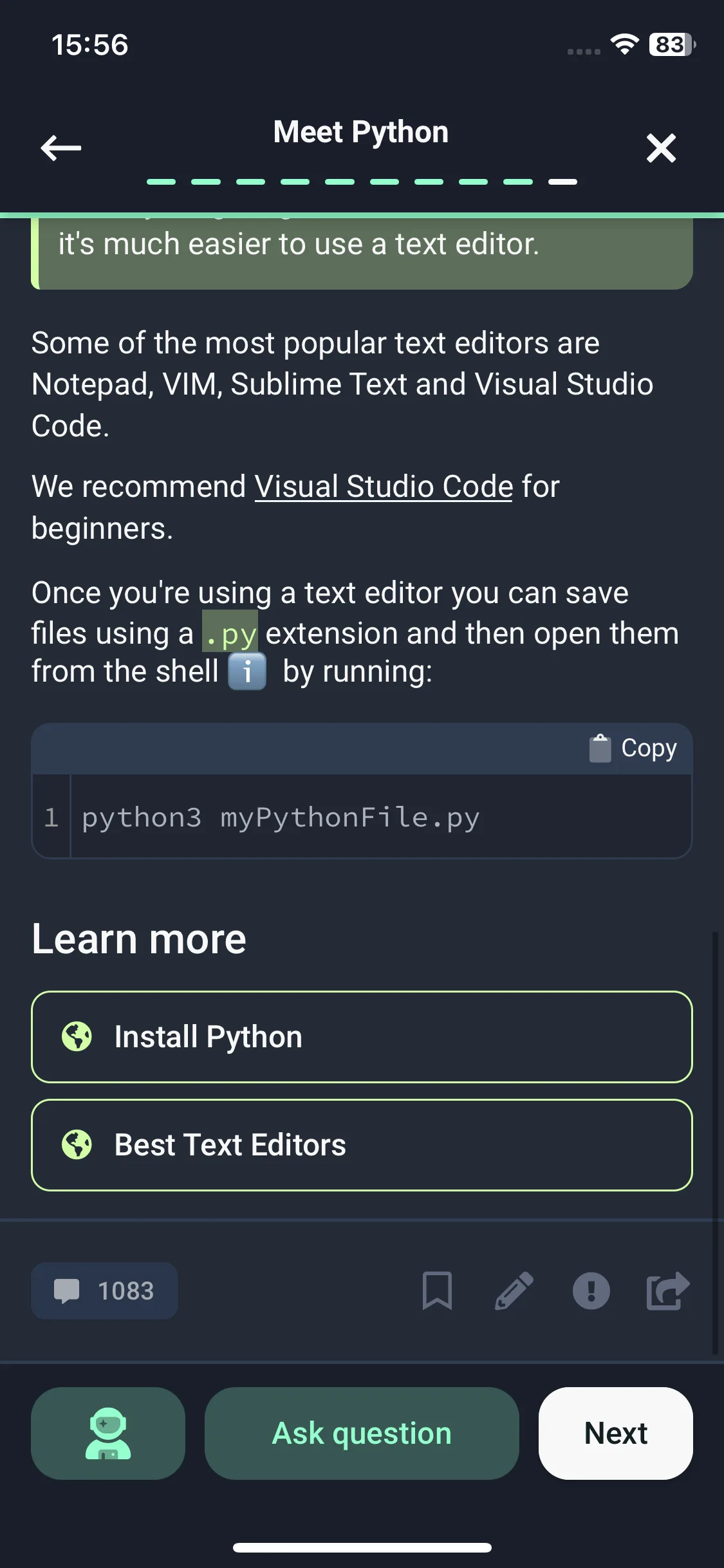Open the Install Python resource
The height and width of the screenshot is (1568, 724).
[362, 1037]
